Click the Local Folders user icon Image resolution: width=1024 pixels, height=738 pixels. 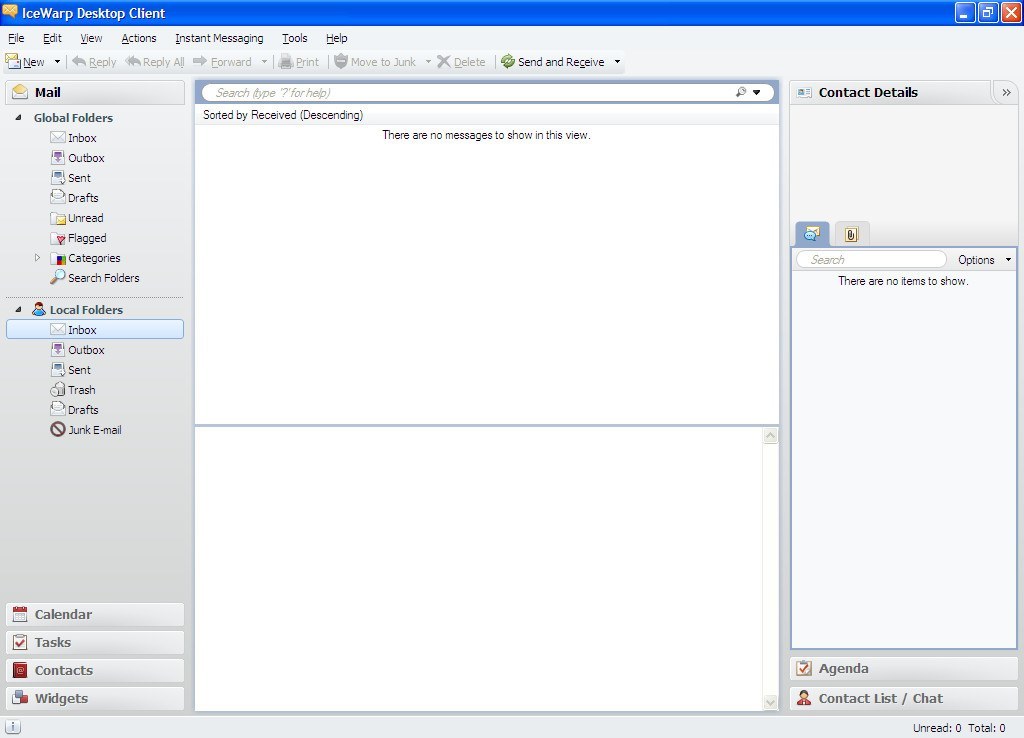[x=39, y=309]
